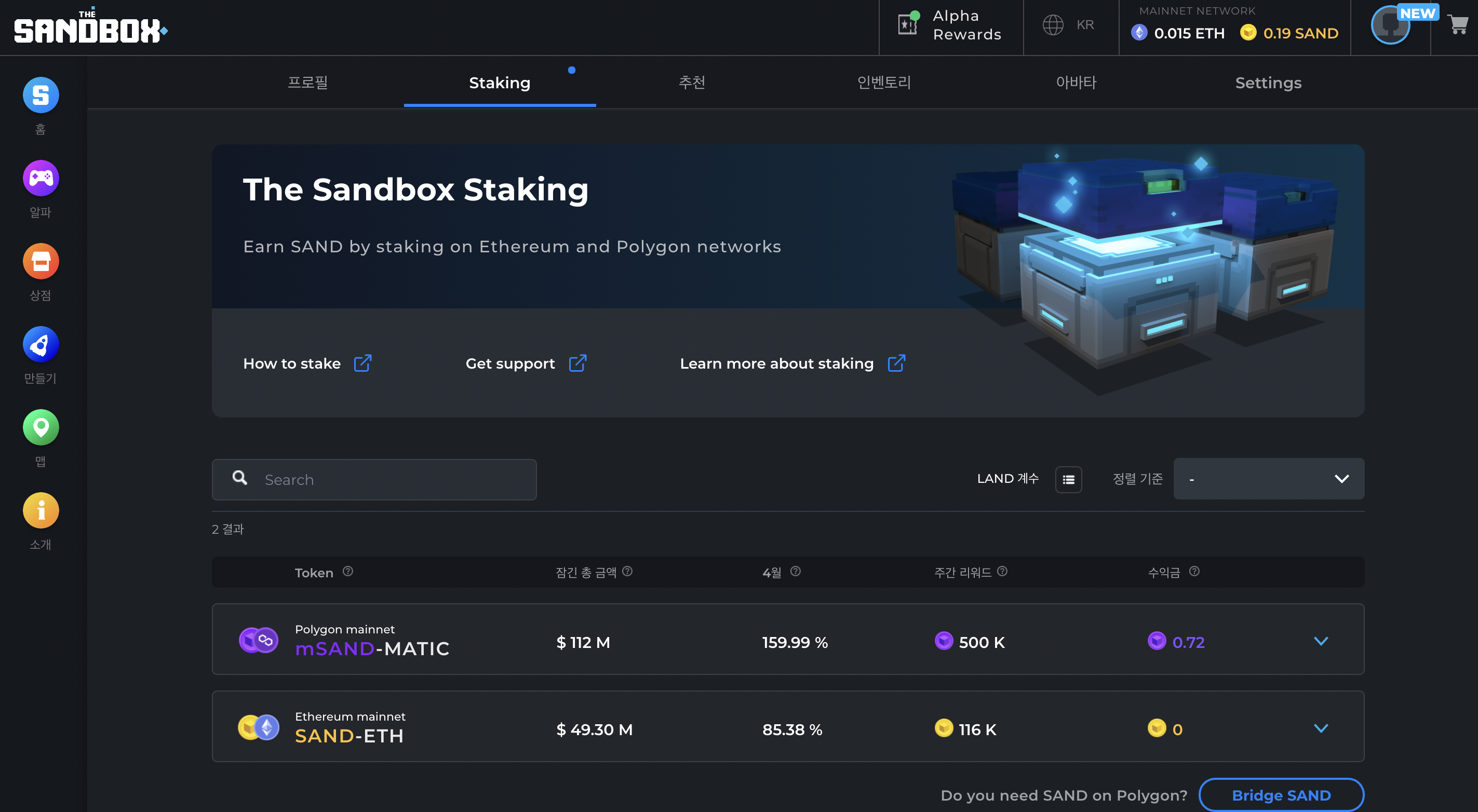This screenshot has height=812, width=1478.
Task: Show 주간 리워드 help tooltip
Action: tap(1002, 571)
